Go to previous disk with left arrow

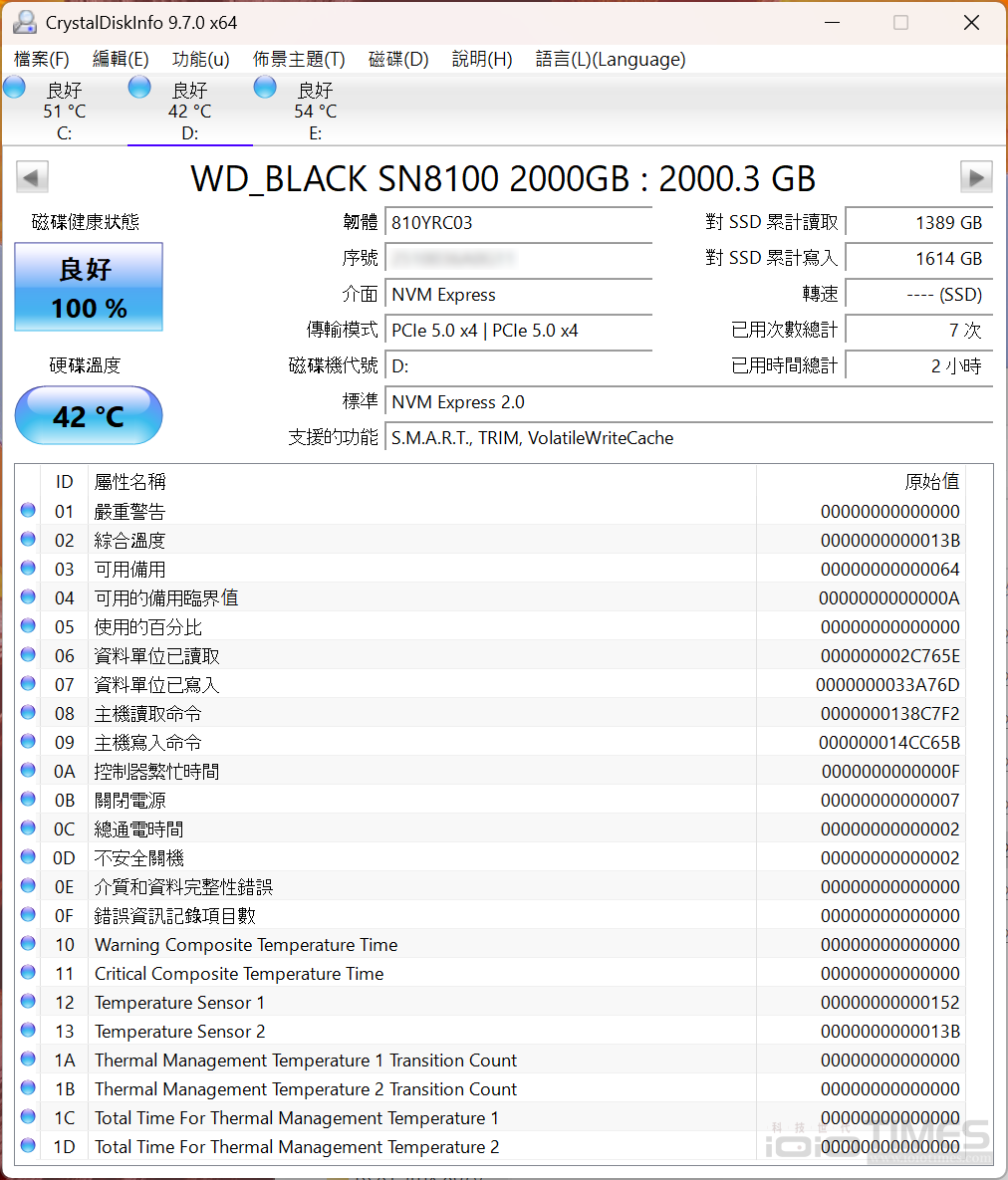pyautogui.click(x=32, y=177)
